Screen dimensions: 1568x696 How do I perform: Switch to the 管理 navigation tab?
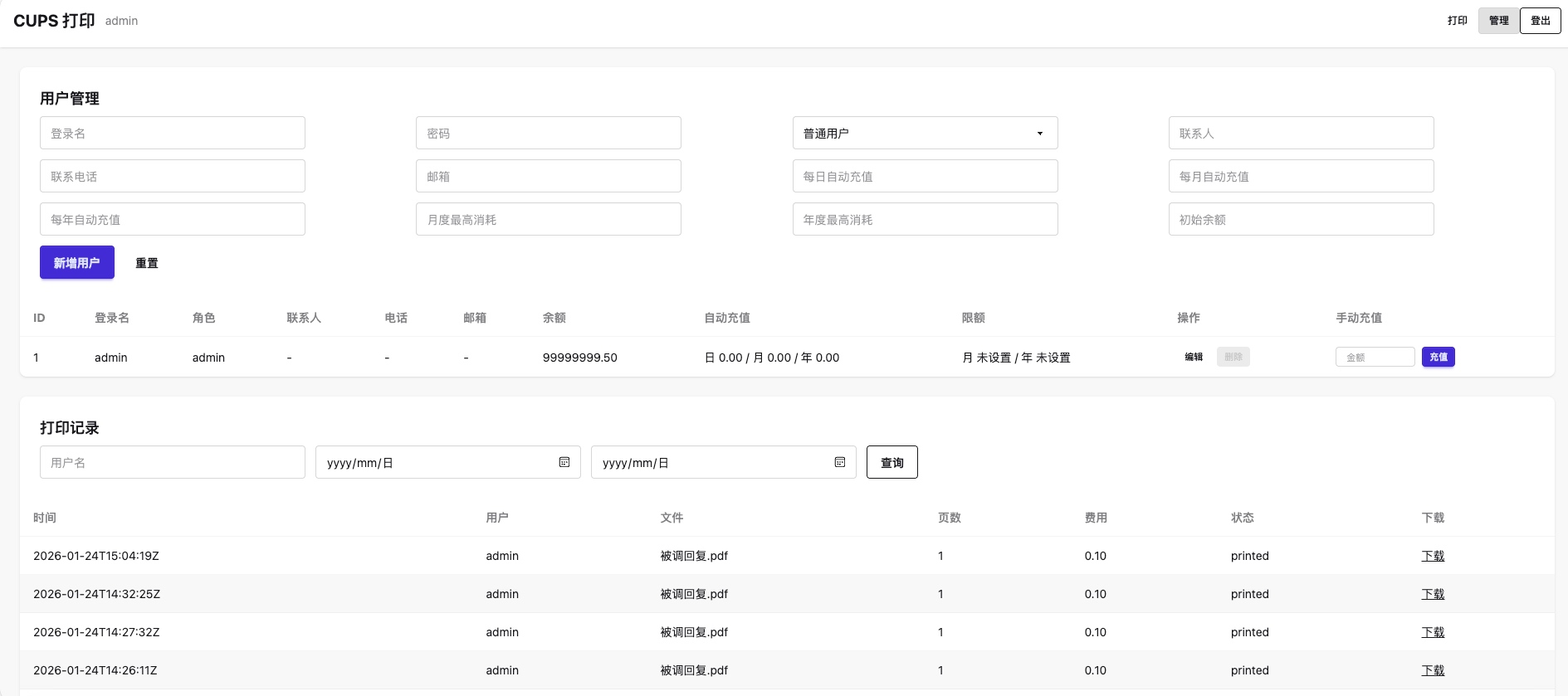tap(1499, 21)
